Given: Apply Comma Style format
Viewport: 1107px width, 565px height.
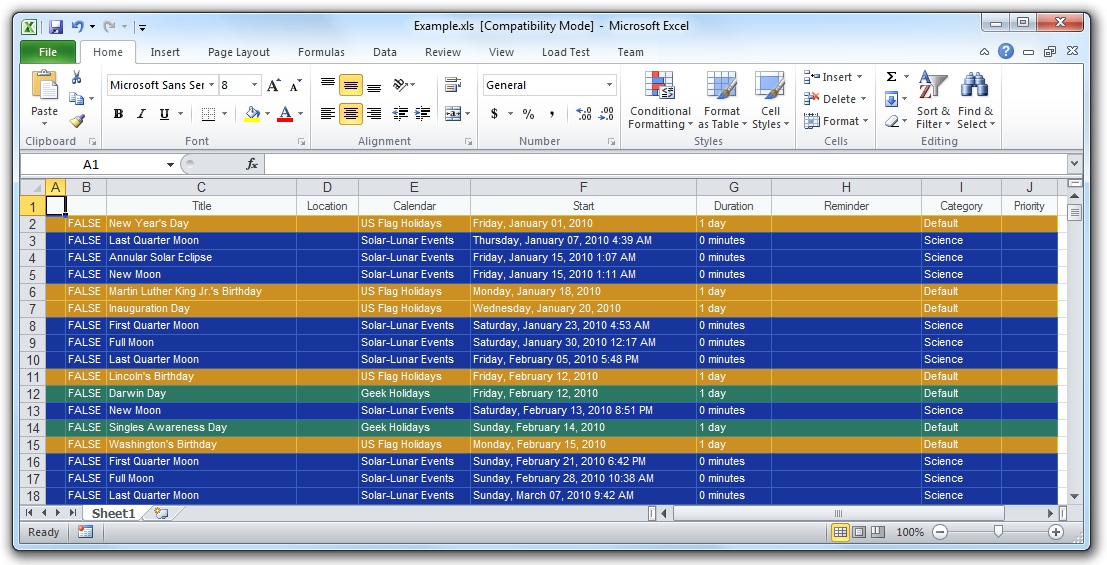Looking at the screenshot, I should pyautogui.click(x=551, y=114).
